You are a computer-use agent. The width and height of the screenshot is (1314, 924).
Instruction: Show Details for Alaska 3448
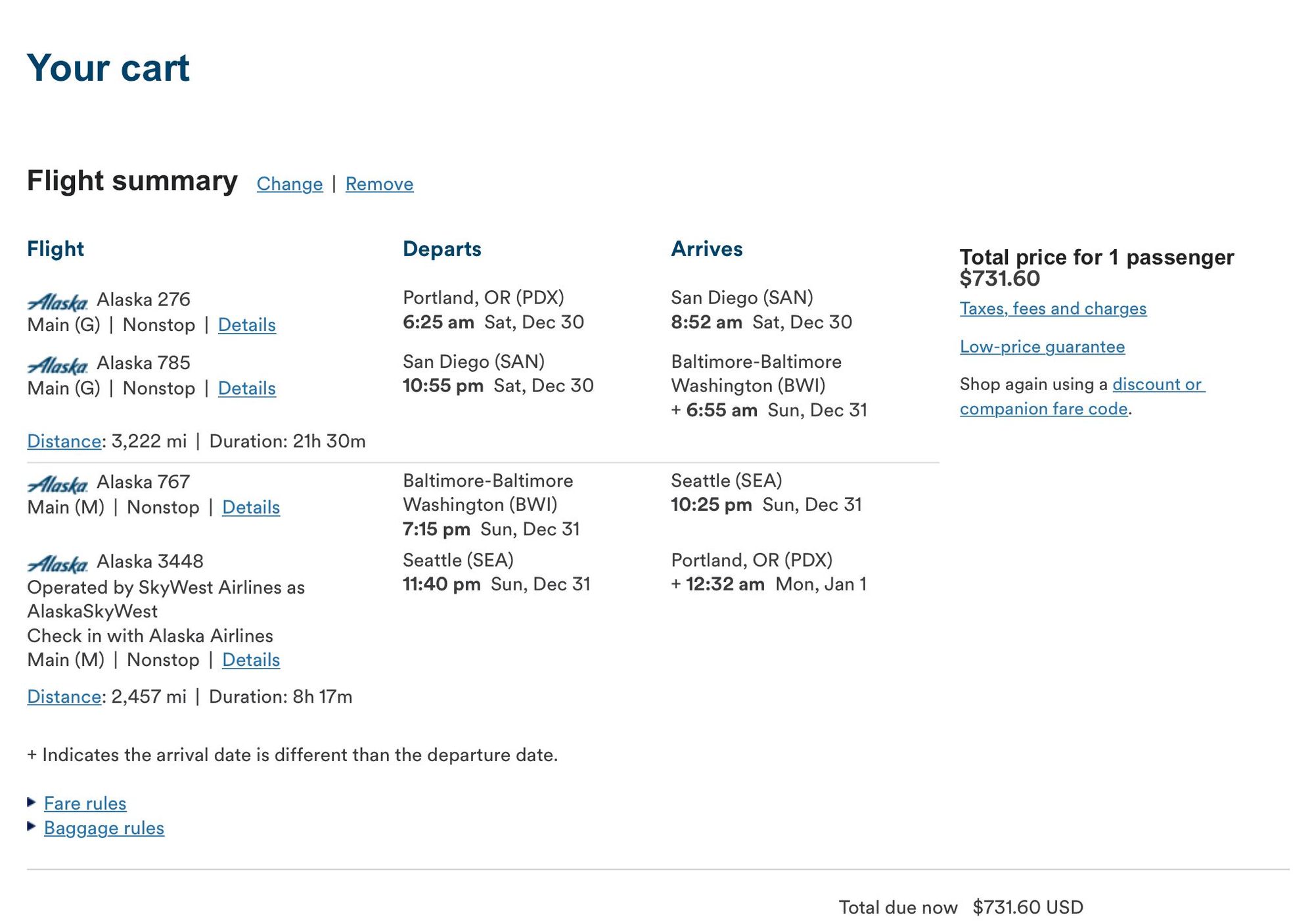point(251,660)
